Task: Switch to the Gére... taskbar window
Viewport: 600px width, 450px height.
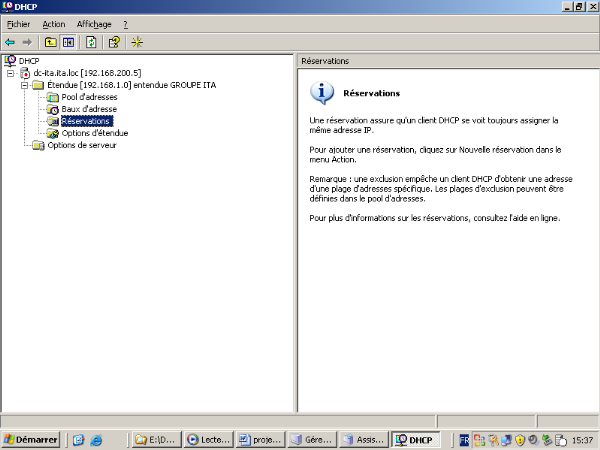Action: click(x=310, y=439)
